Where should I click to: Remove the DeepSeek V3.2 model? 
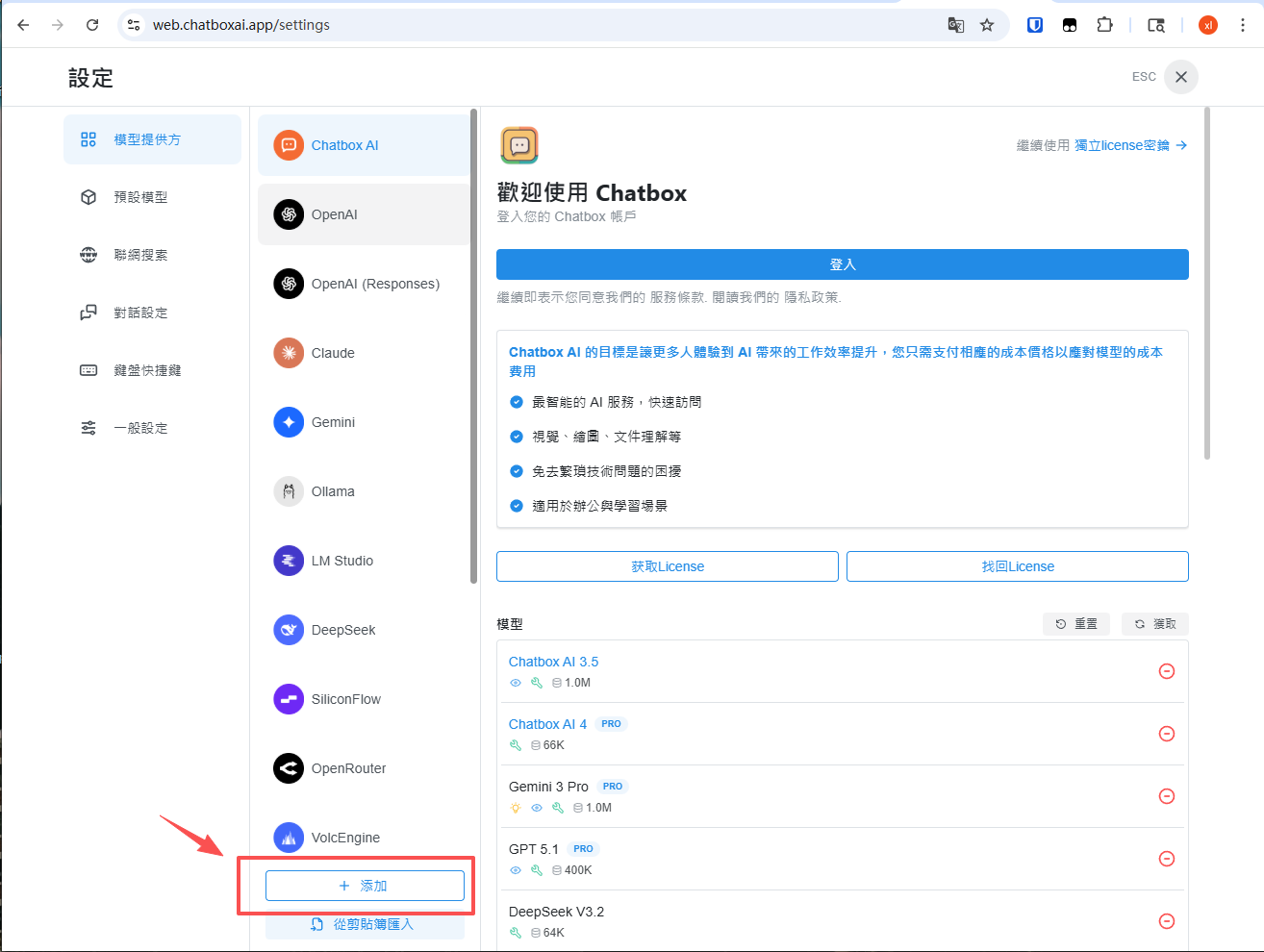point(1167,921)
